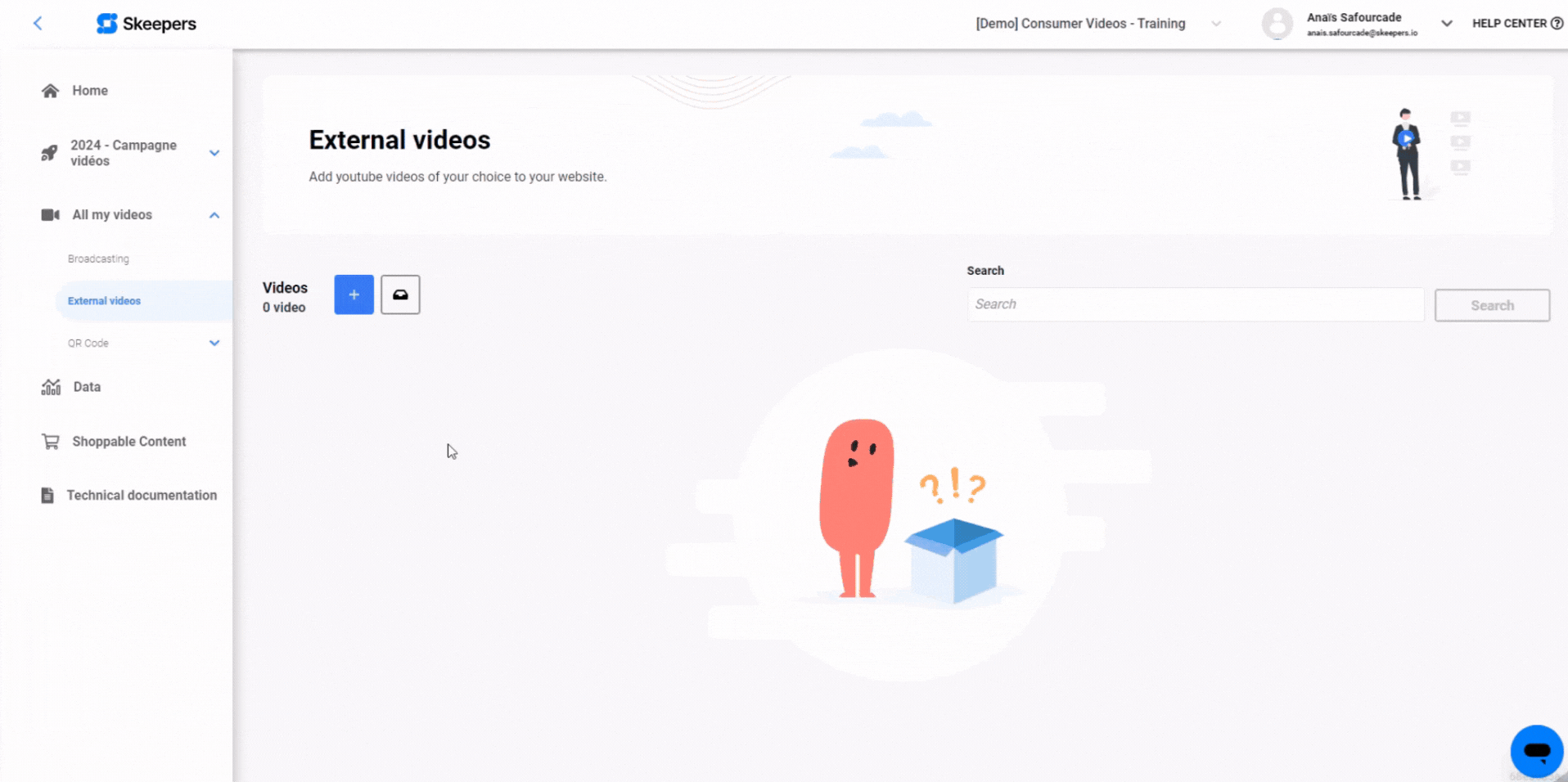Select the Broadcasting menu item
The width and height of the screenshot is (1568, 782).
[x=97, y=258]
